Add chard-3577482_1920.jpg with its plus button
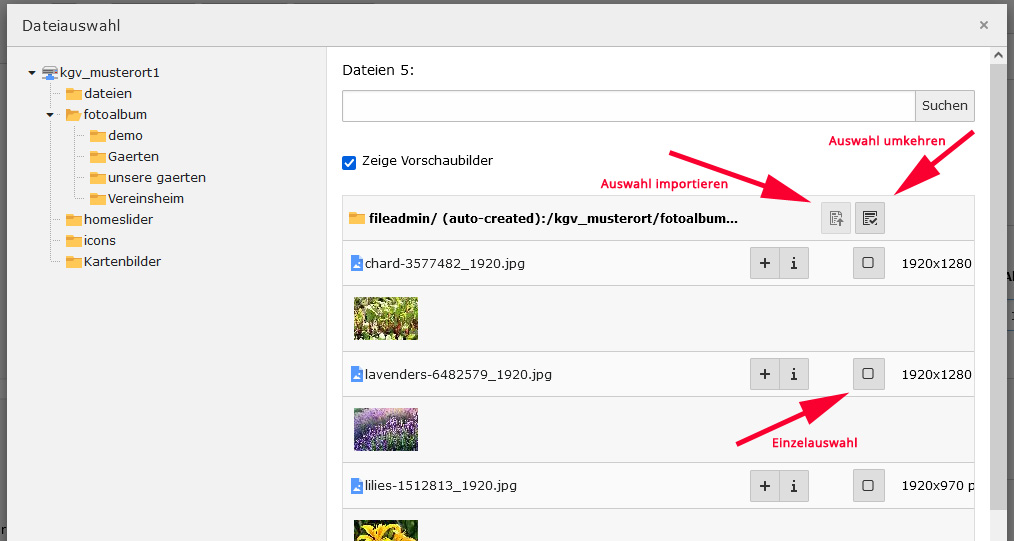1014x541 pixels. [764, 263]
